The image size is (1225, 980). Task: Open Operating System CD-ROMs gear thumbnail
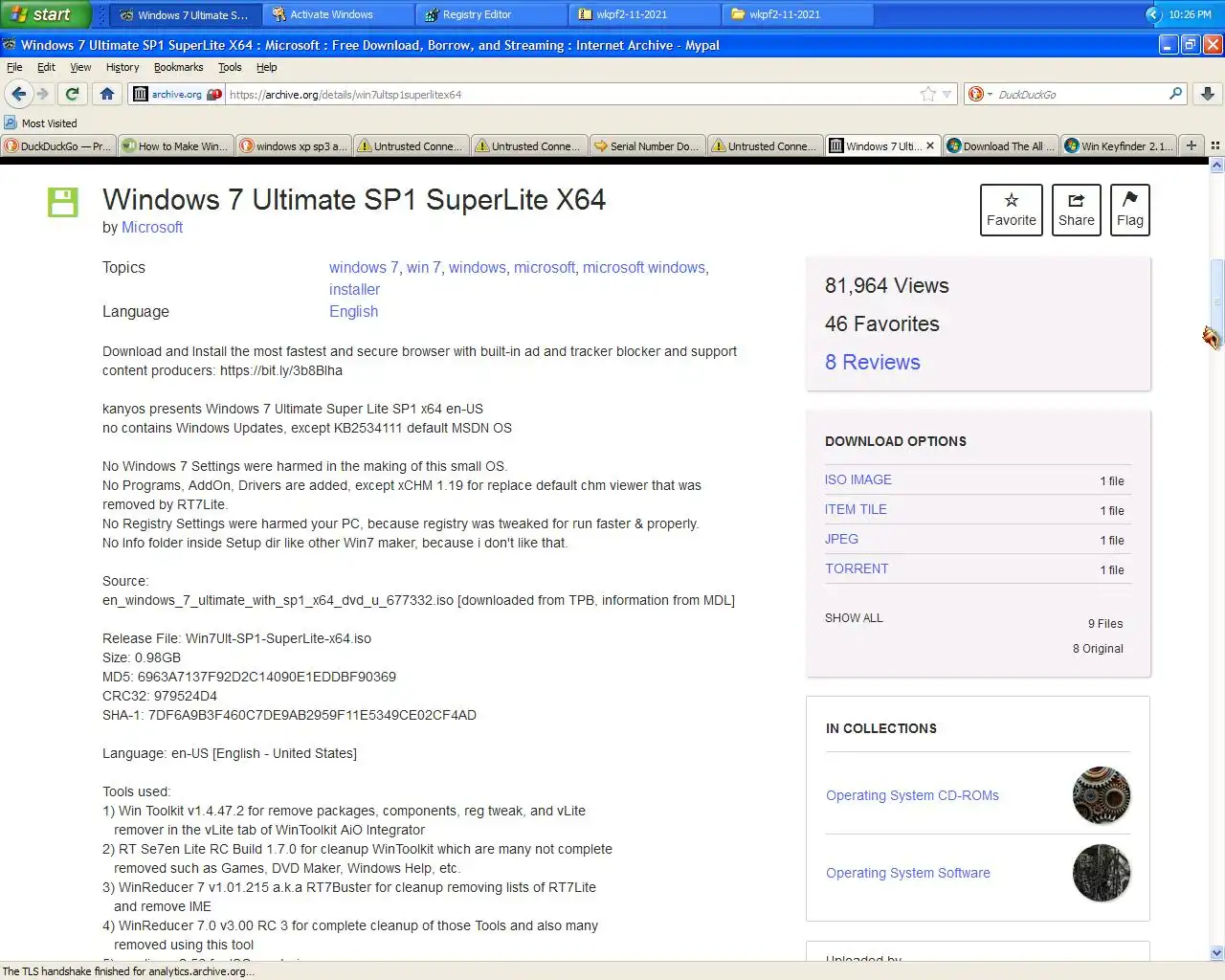point(1102,795)
